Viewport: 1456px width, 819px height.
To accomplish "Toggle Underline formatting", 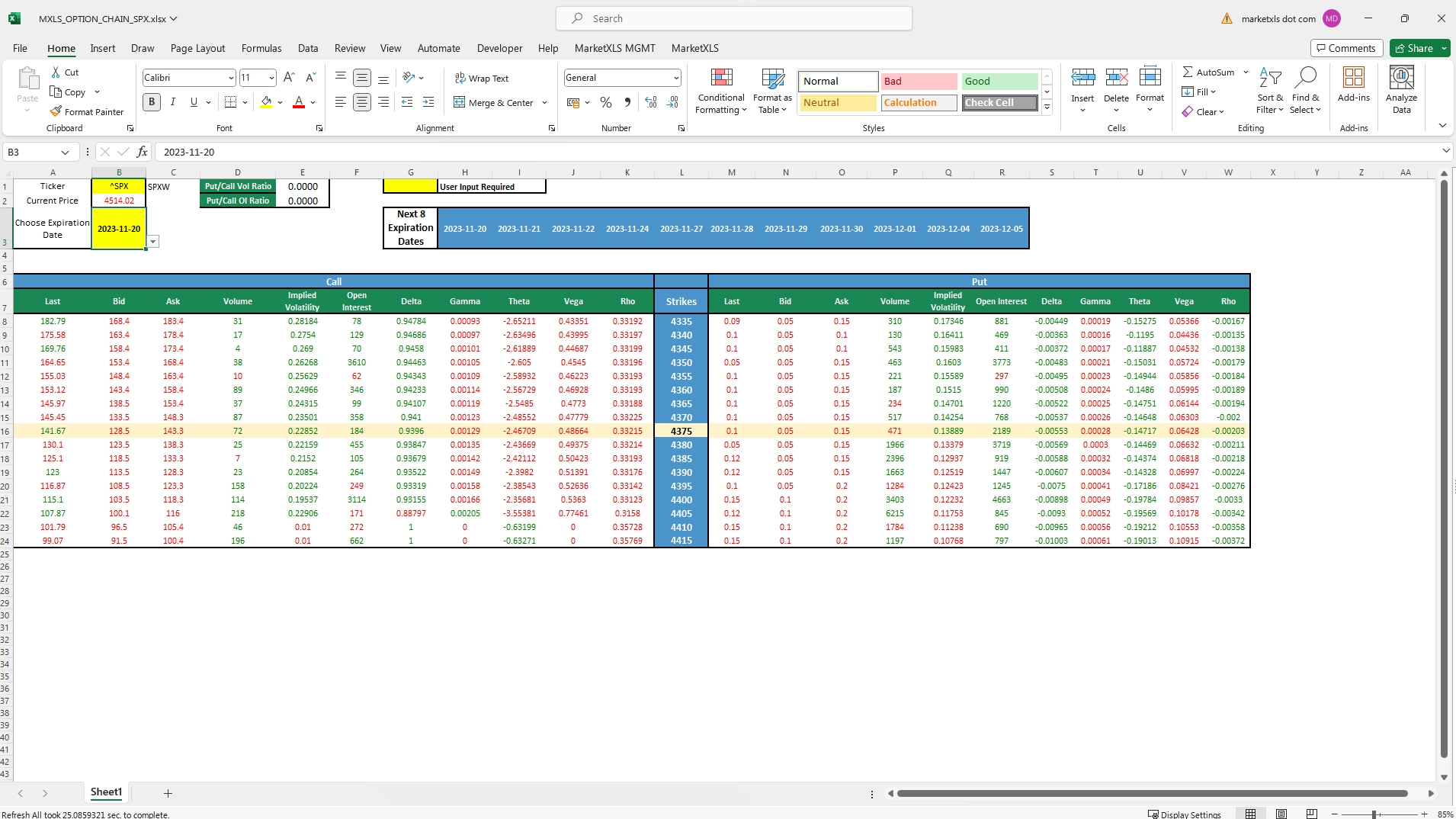I will [x=194, y=101].
